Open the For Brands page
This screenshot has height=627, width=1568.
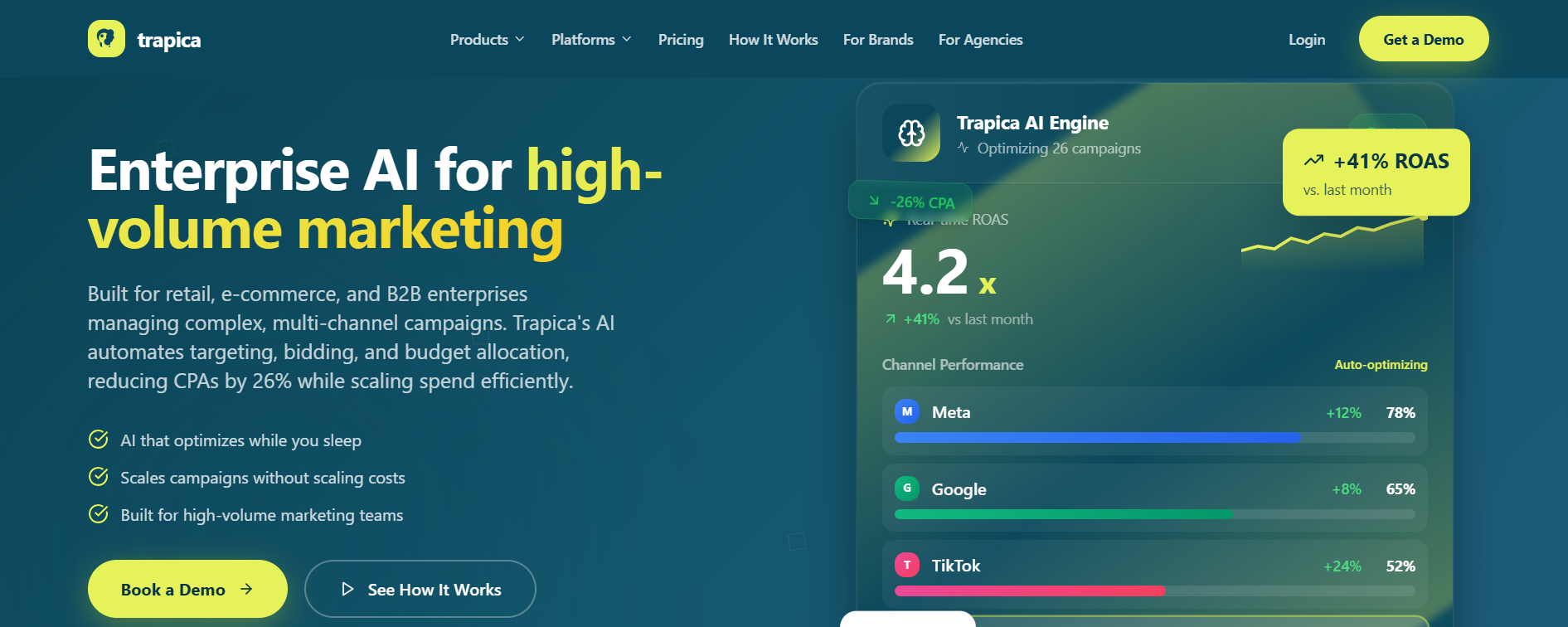point(878,39)
